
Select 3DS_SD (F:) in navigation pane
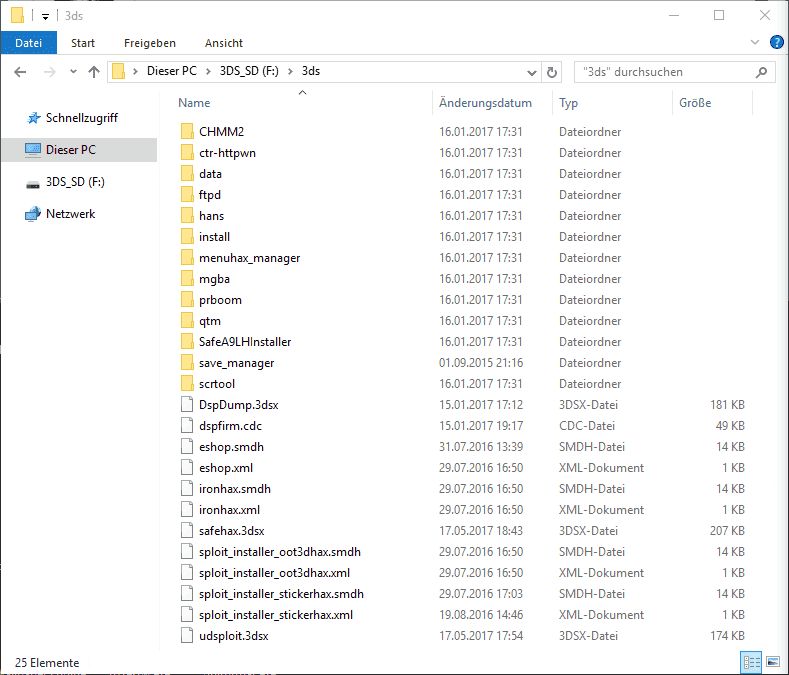pyautogui.click(x=75, y=182)
